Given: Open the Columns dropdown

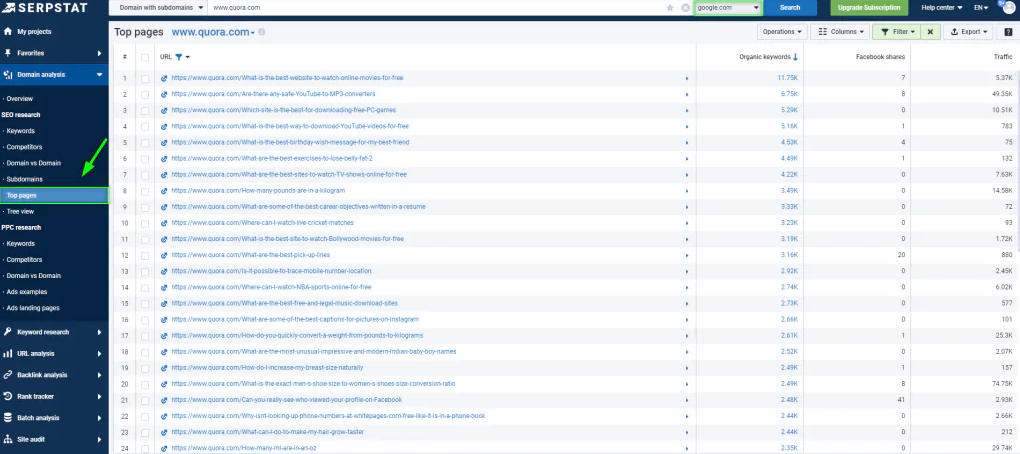Looking at the screenshot, I should pos(838,32).
